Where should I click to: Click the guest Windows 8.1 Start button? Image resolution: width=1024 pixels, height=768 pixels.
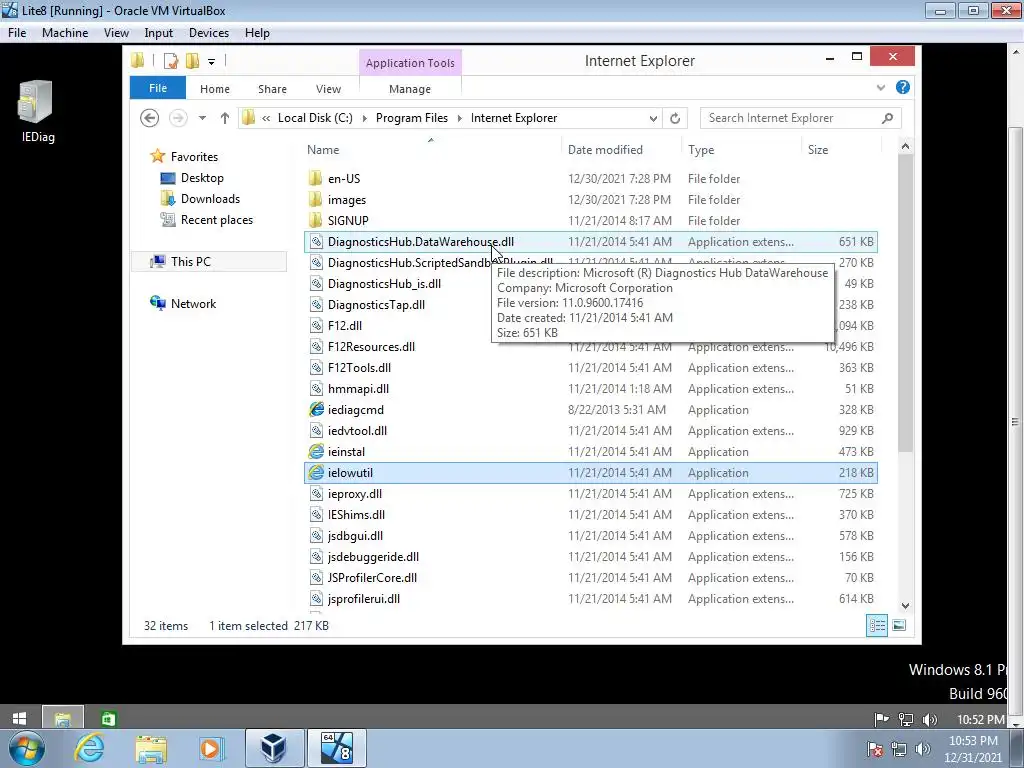point(20,718)
